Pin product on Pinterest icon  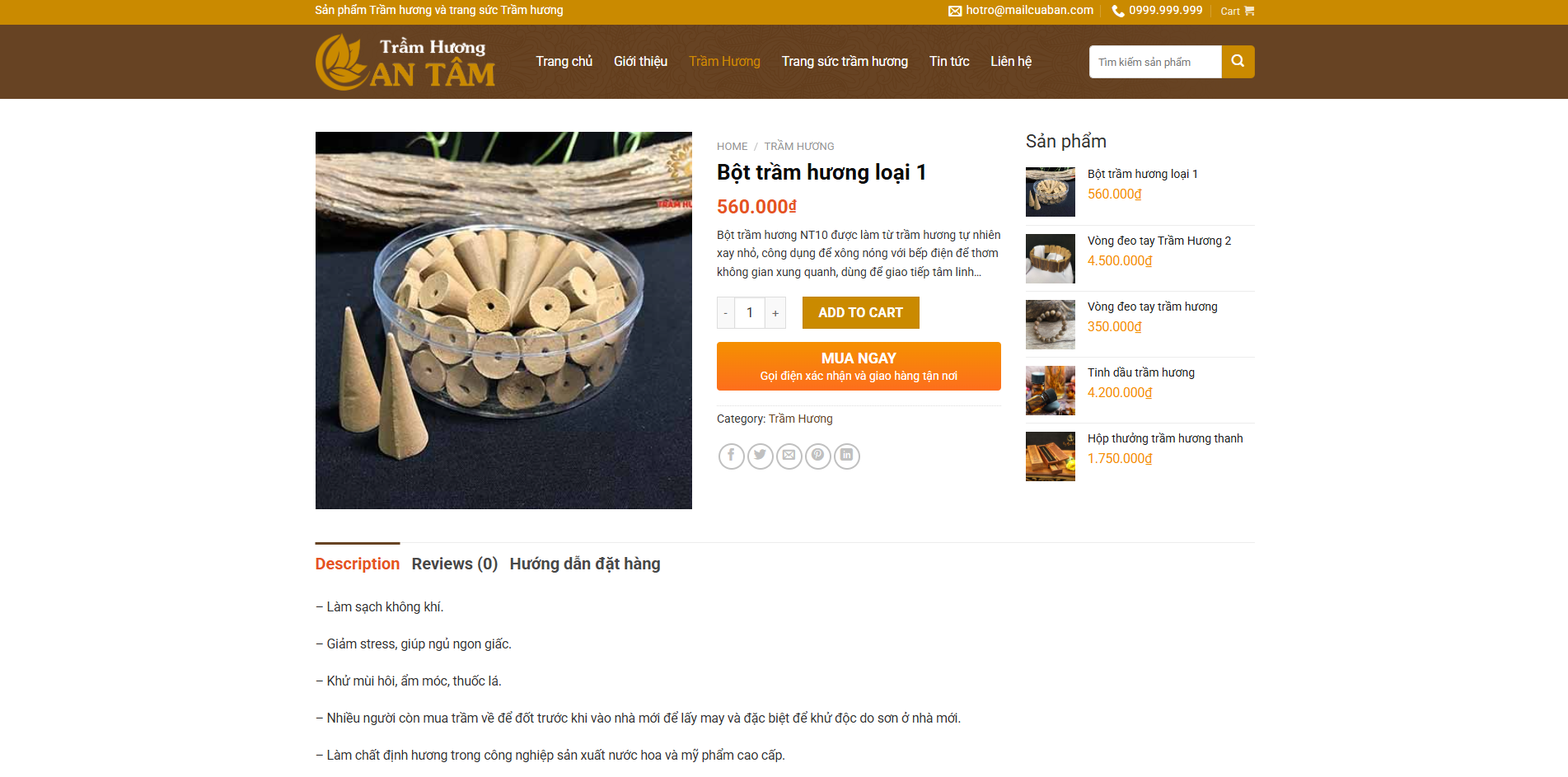click(817, 456)
